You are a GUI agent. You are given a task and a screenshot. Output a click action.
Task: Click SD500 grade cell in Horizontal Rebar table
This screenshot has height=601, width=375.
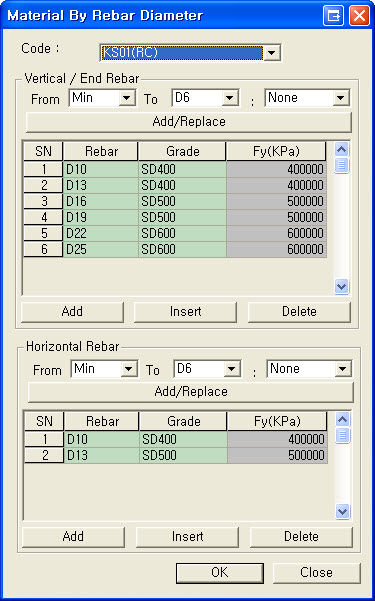pos(183,455)
